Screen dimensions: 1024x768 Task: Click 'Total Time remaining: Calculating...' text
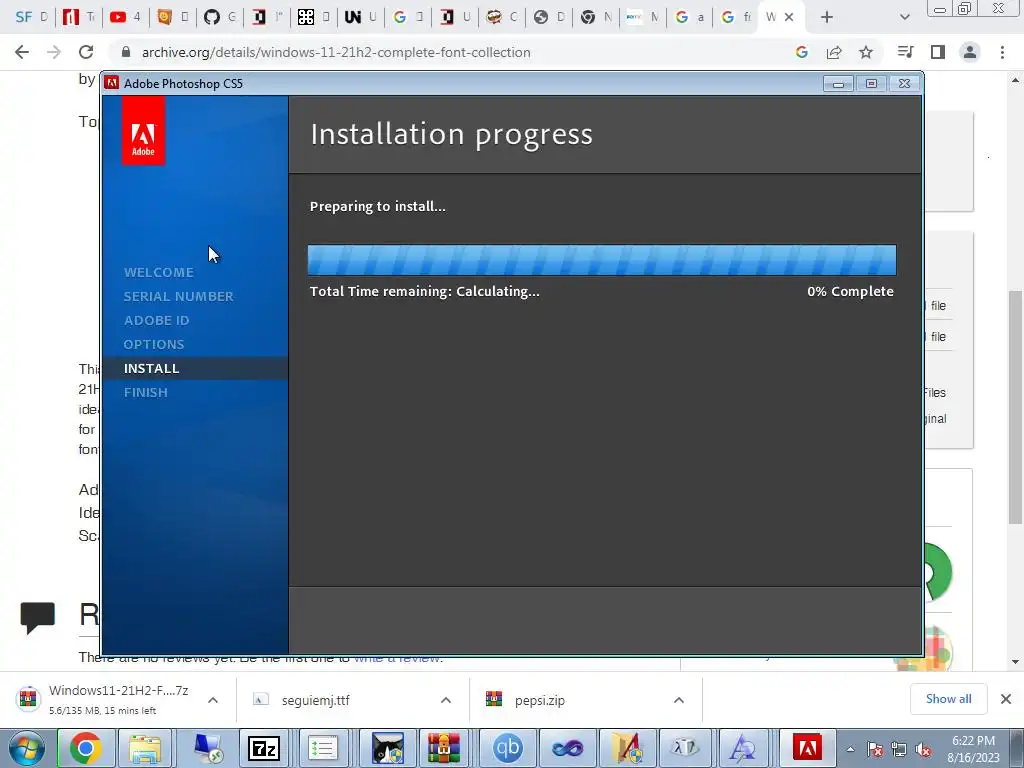click(424, 291)
